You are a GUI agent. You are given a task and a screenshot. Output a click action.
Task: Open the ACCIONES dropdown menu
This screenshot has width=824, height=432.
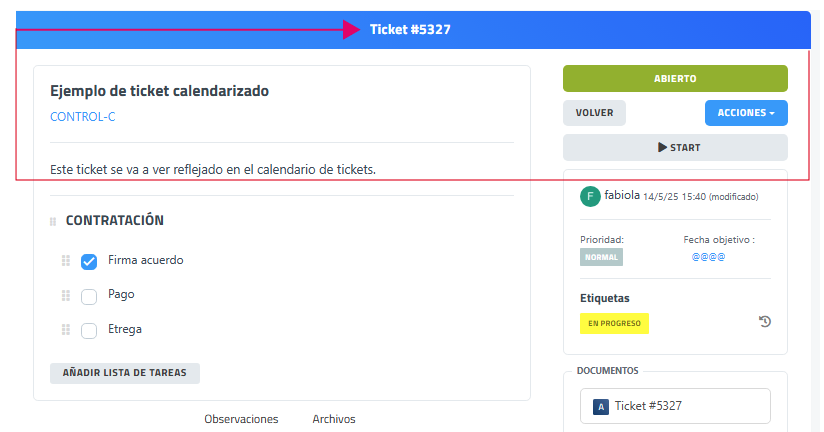pyautogui.click(x=746, y=113)
